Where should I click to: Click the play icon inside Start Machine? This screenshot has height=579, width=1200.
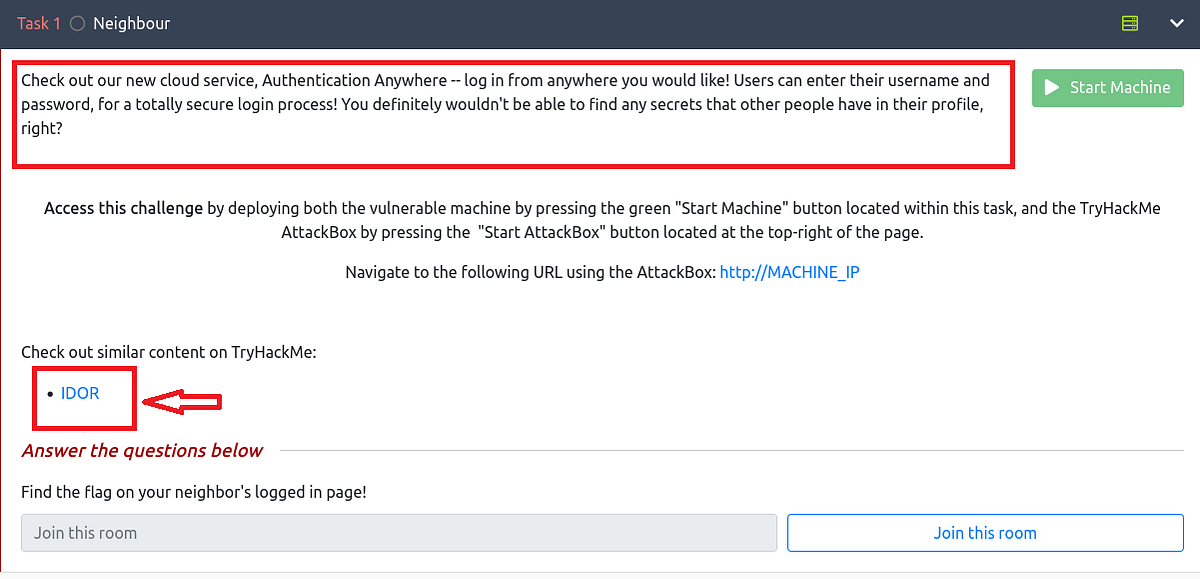(x=1052, y=88)
